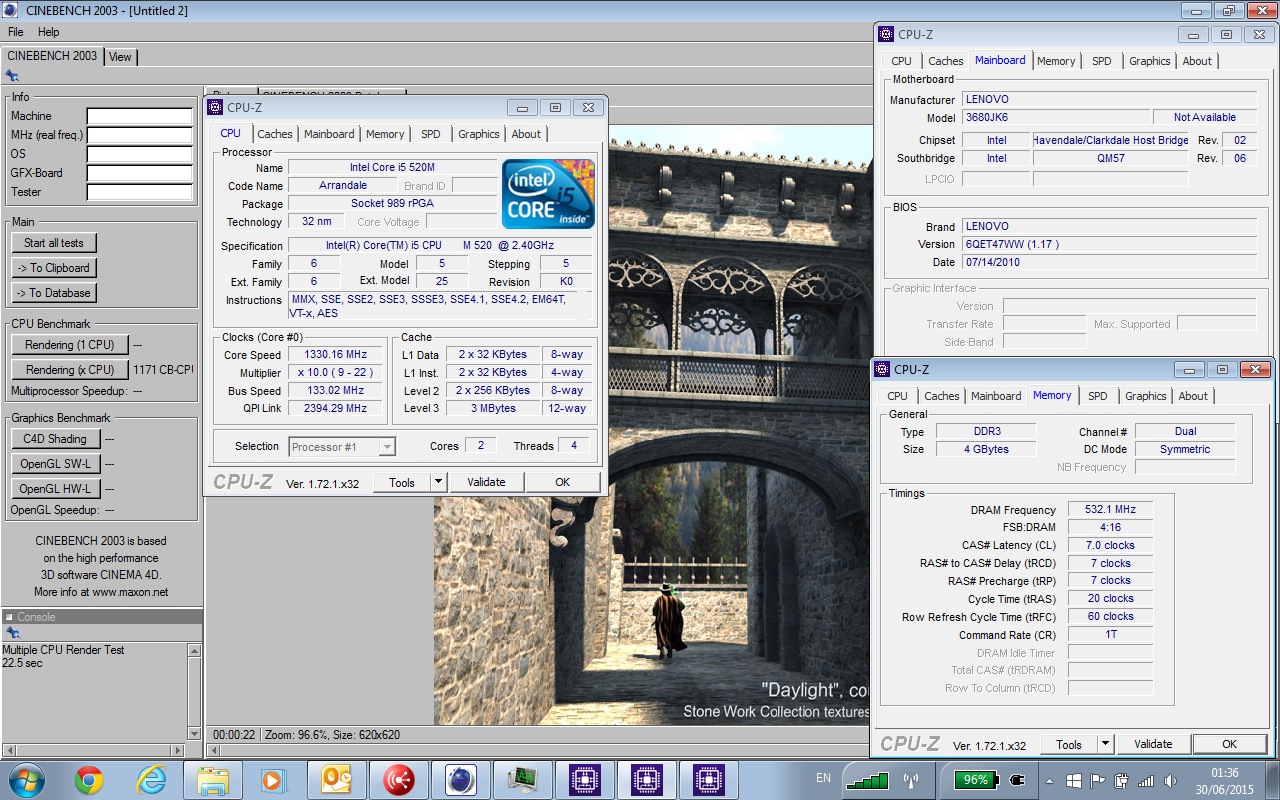This screenshot has height=800, width=1280.
Task: Click CPU-Z Memory window title icon
Action: coord(883,370)
